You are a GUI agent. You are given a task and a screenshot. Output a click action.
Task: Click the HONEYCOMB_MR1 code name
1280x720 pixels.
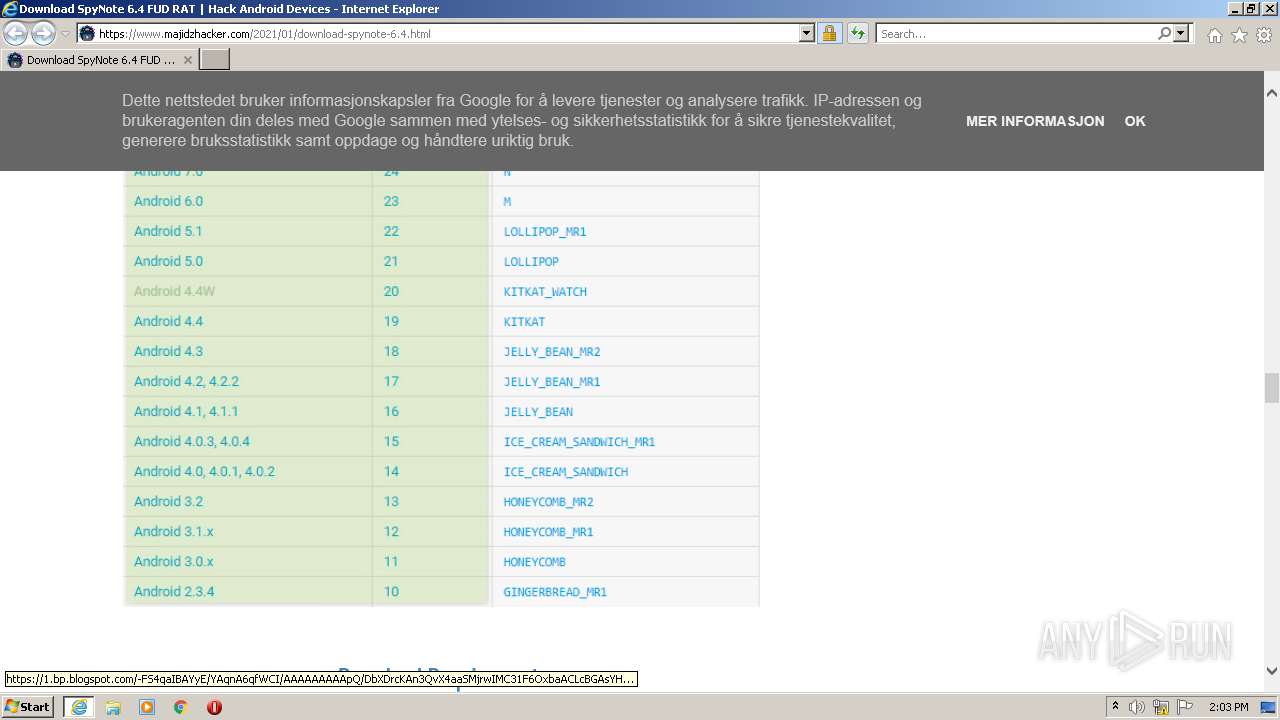(x=548, y=532)
